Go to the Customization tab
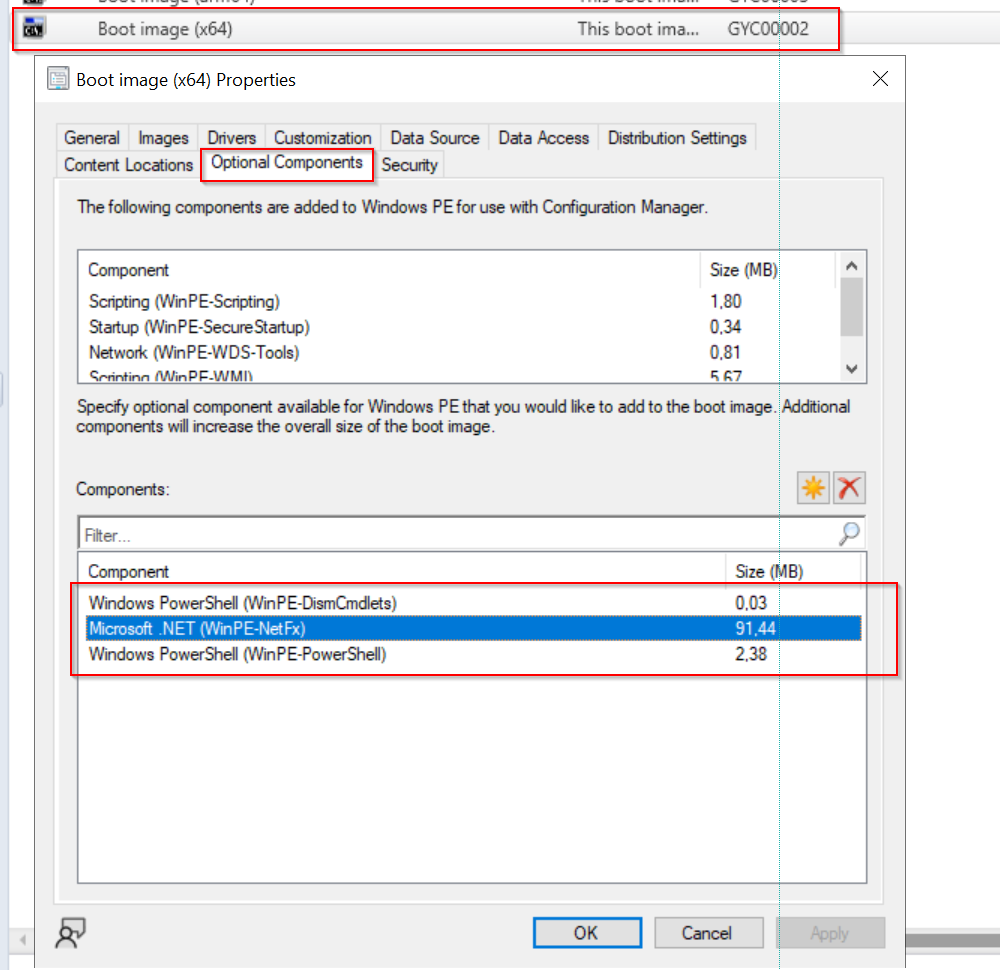 (x=323, y=138)
